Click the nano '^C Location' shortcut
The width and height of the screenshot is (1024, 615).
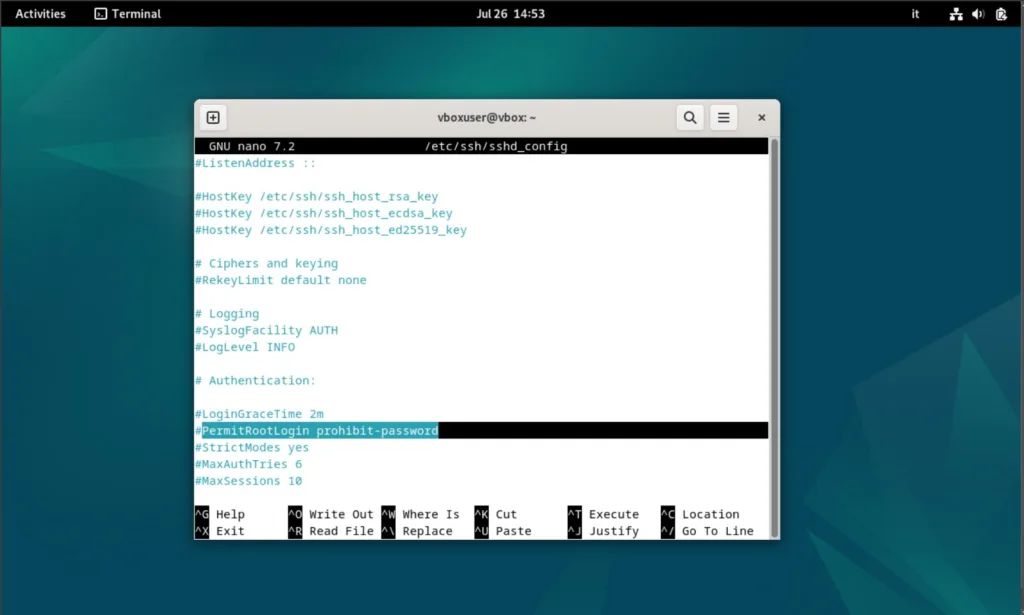click(700, 514)
